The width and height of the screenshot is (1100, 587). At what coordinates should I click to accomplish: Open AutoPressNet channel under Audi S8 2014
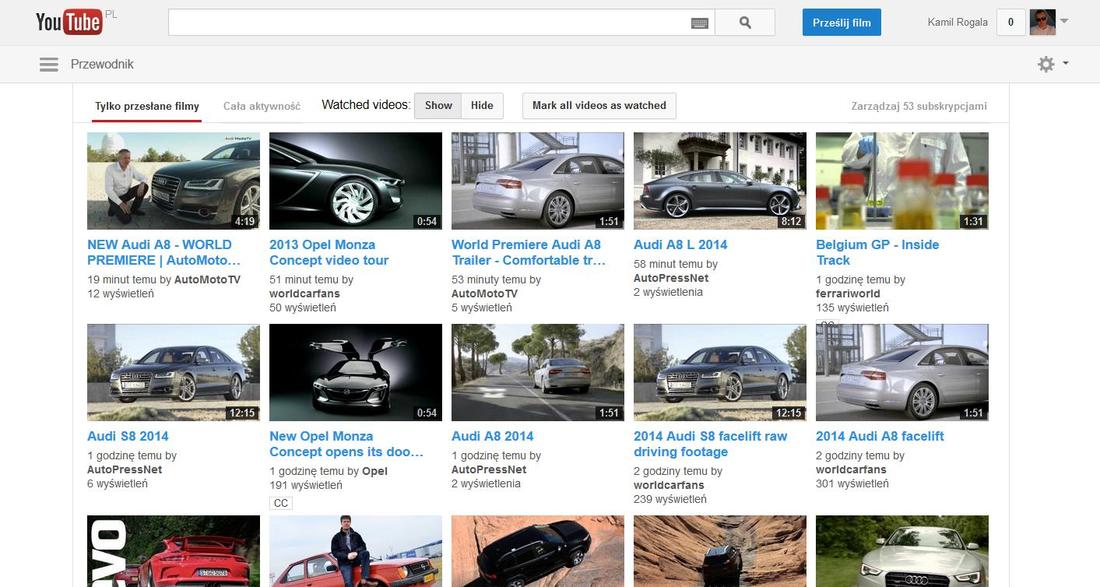coord(124,470)
